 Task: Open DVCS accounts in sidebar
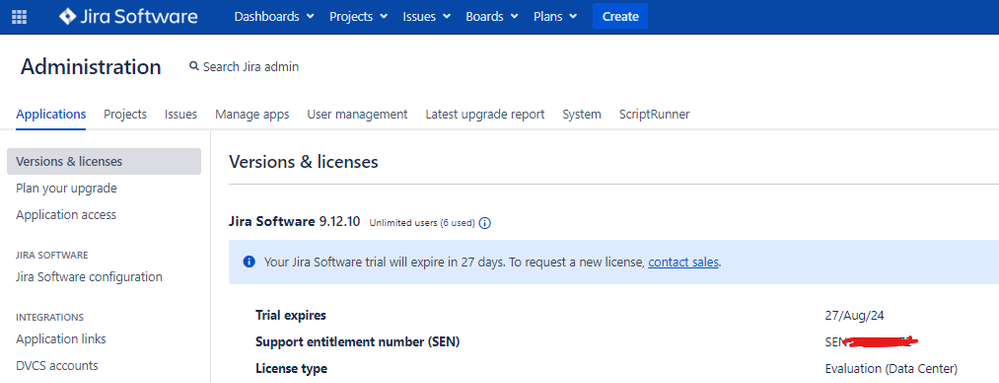57,365
